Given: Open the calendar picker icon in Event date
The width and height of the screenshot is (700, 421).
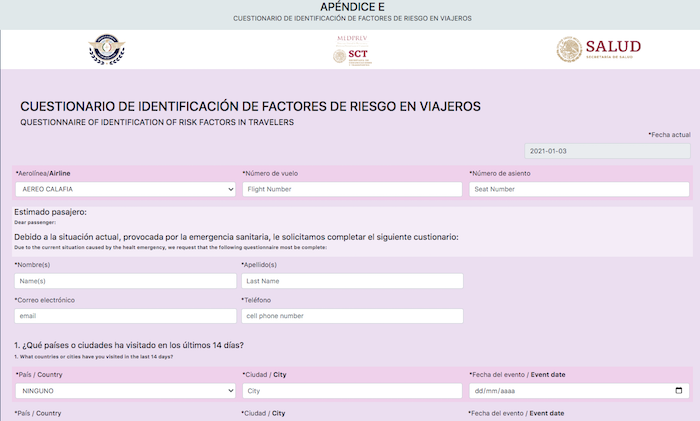Looking at the screenshot, I should [x=679, y=391].
